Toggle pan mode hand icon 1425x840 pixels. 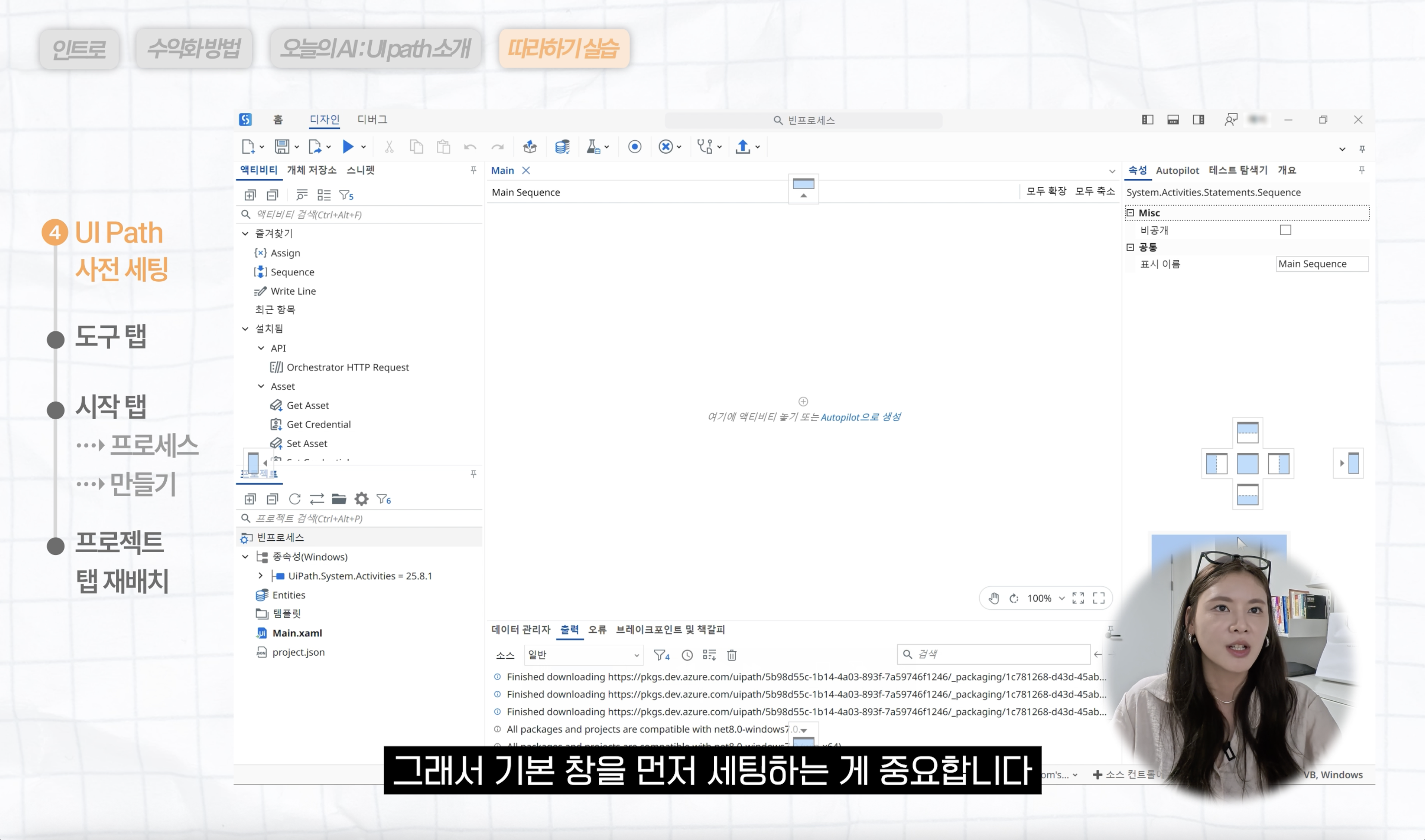[994, 598]
